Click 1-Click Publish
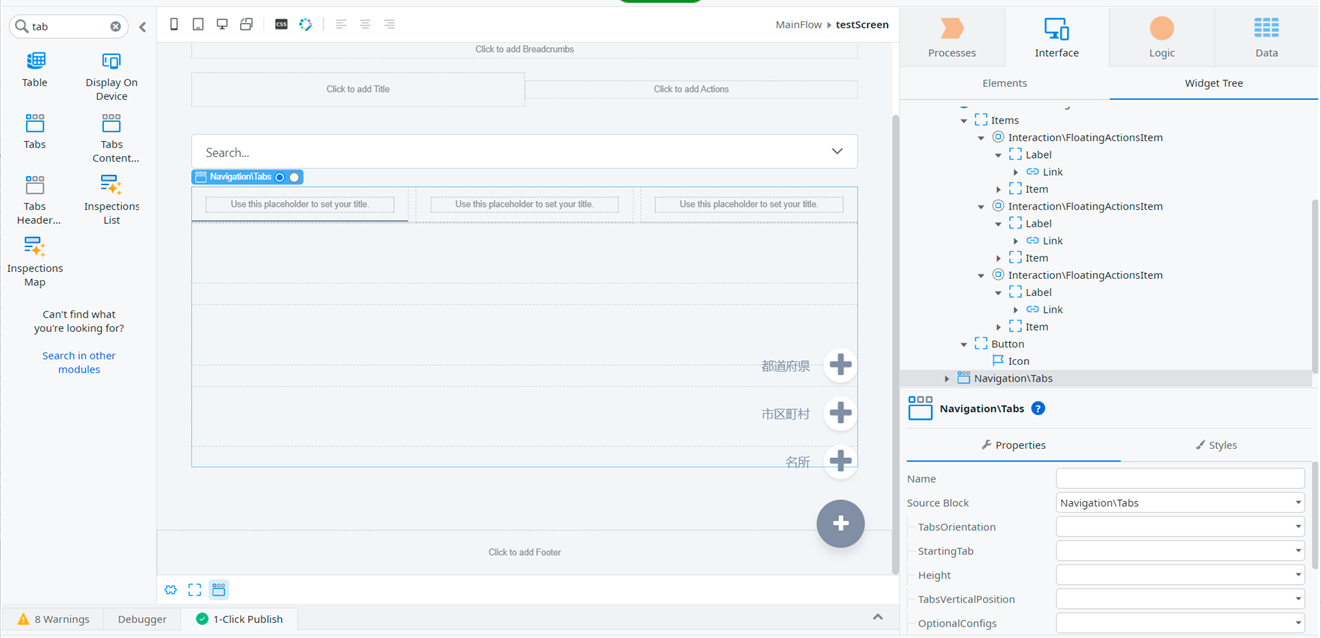This screenshot has height=638, width=1321. pos(239,619)
